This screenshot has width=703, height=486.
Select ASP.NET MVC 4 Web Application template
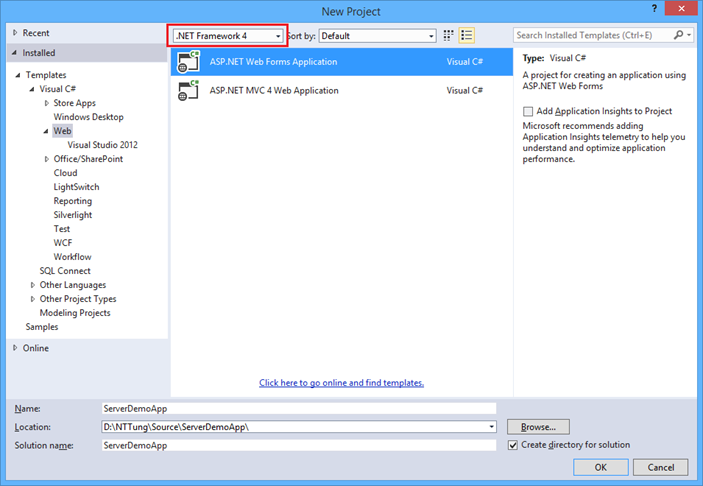pyautogui.click(x=342, y=91)
